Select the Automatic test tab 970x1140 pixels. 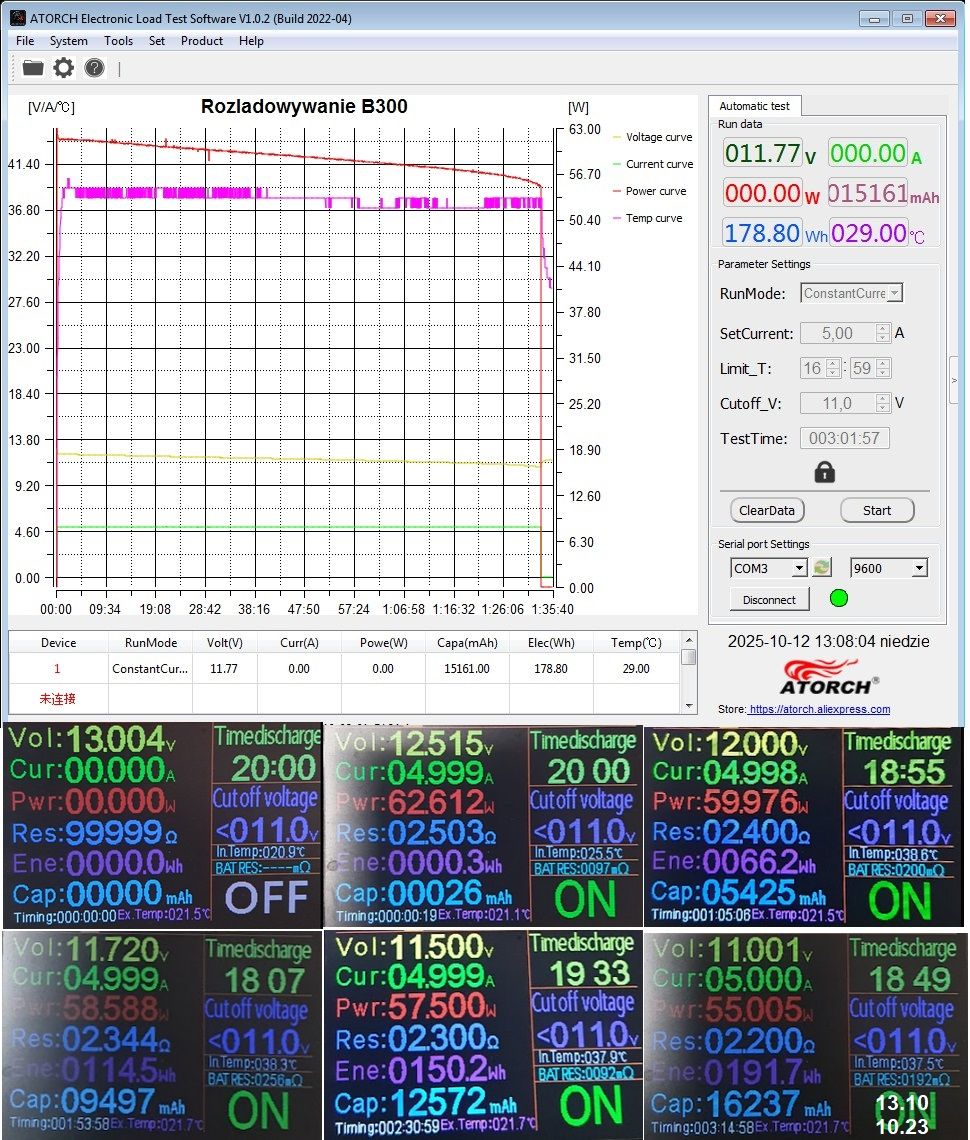click(x=754, y=106)
